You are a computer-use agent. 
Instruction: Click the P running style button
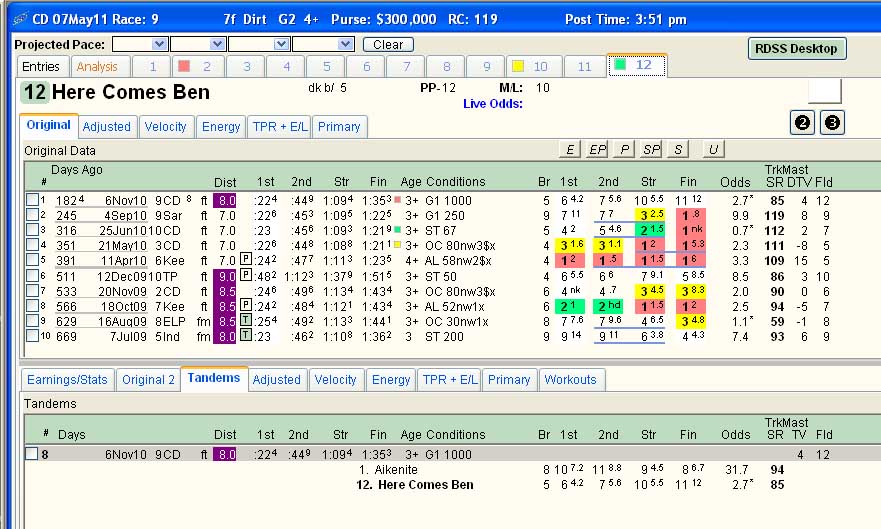[x=624, y=149]
